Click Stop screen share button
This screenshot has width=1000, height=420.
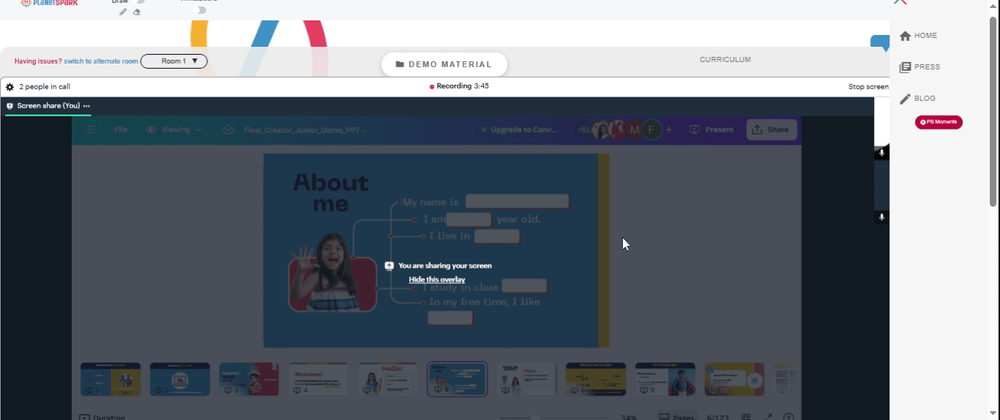tap(868, 87)
